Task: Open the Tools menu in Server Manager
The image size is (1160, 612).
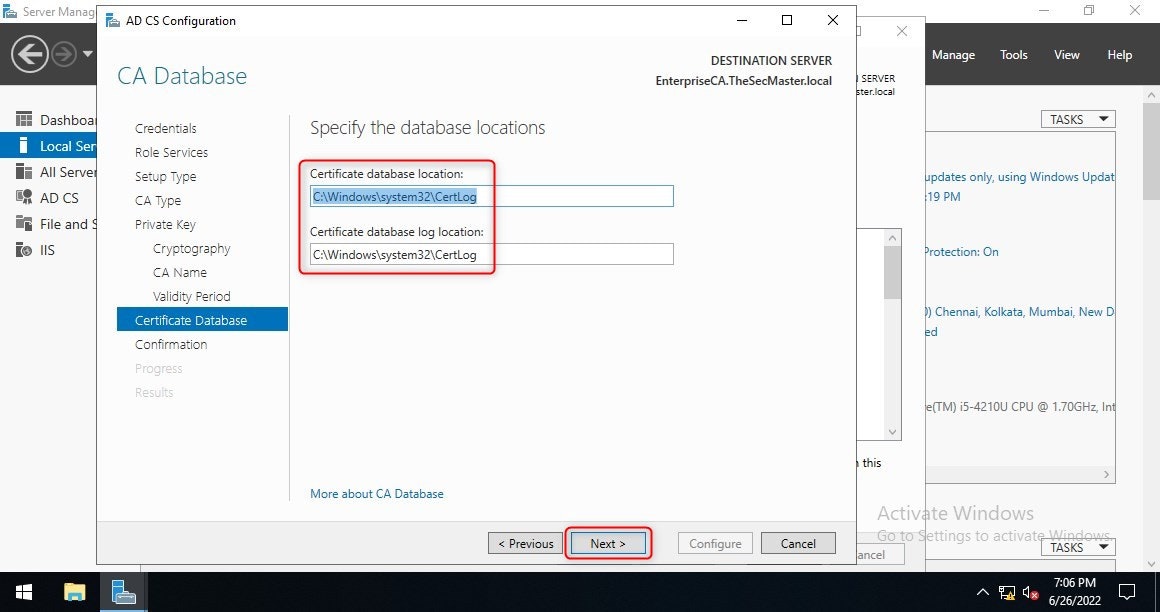Action: tap(1014, 55)
